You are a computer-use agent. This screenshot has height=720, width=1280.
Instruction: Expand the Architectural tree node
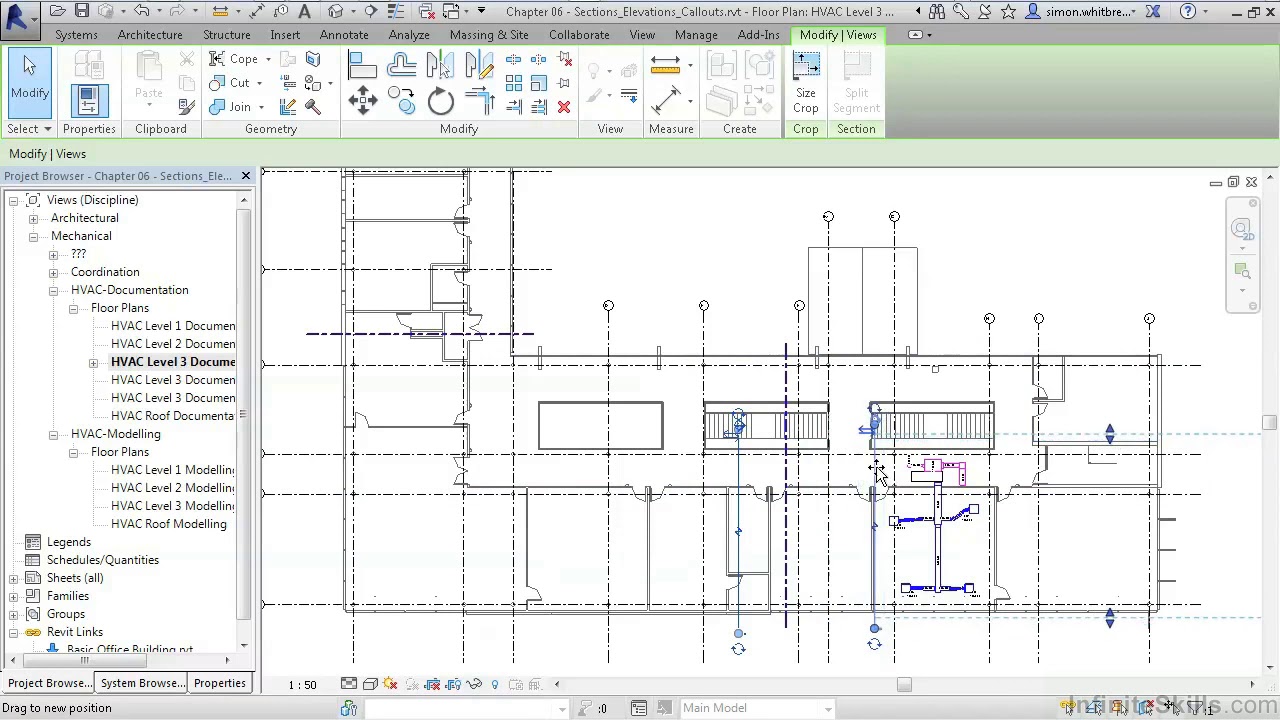pos(33,218)
